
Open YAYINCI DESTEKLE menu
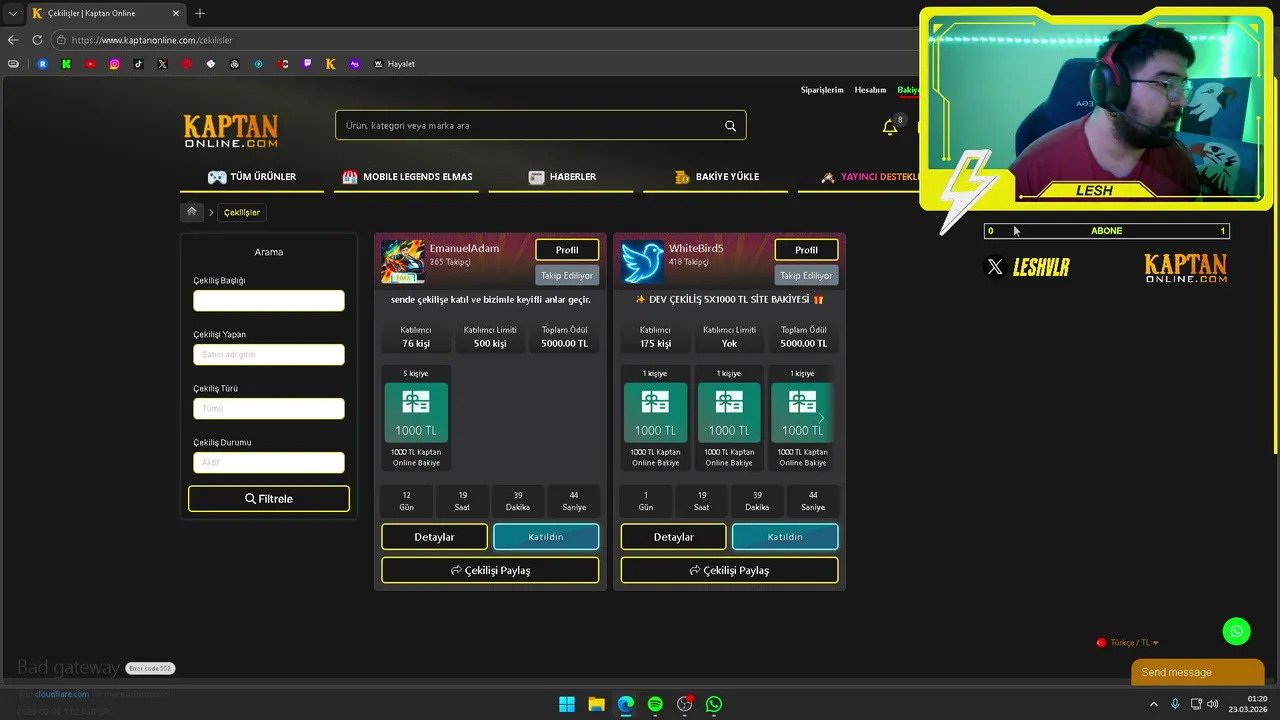(870, 177)
